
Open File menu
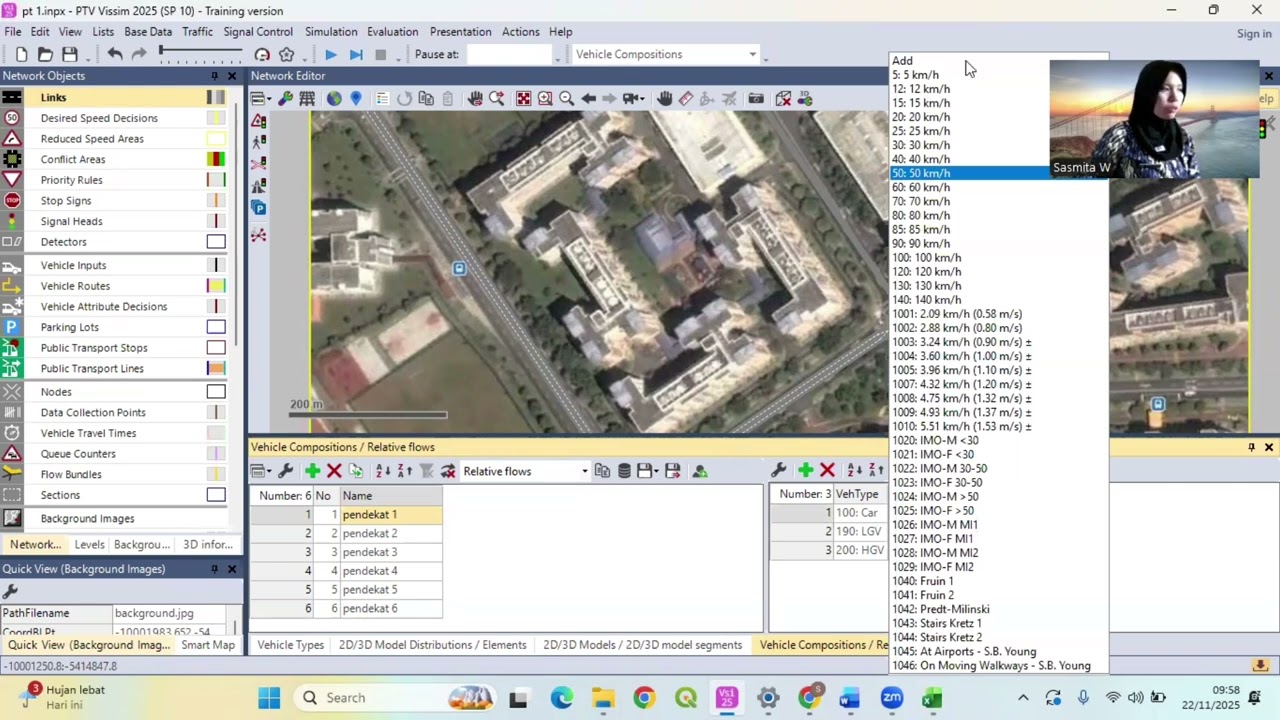pyautogui.click(x=13, y=32)
